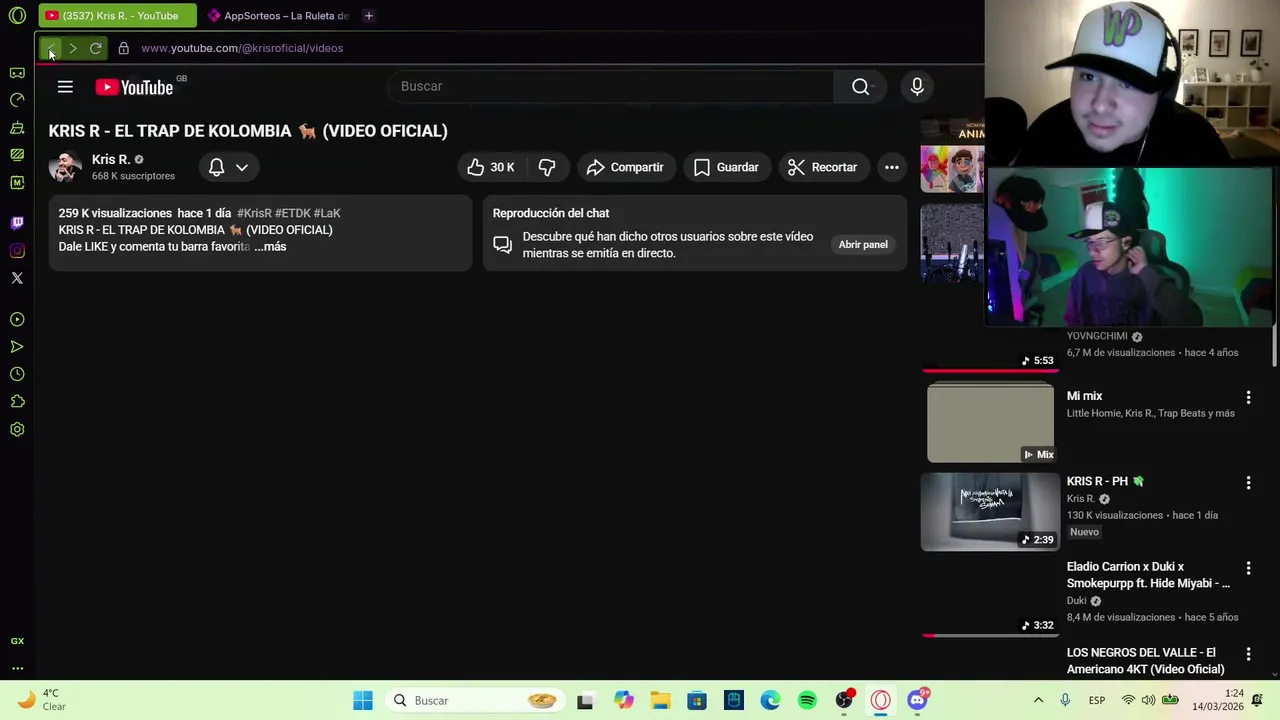The width and height of the screenshot is (1280, 720).
Task: Open options menu for Eladio Carrion video
Action: [x=1248, y=568]
